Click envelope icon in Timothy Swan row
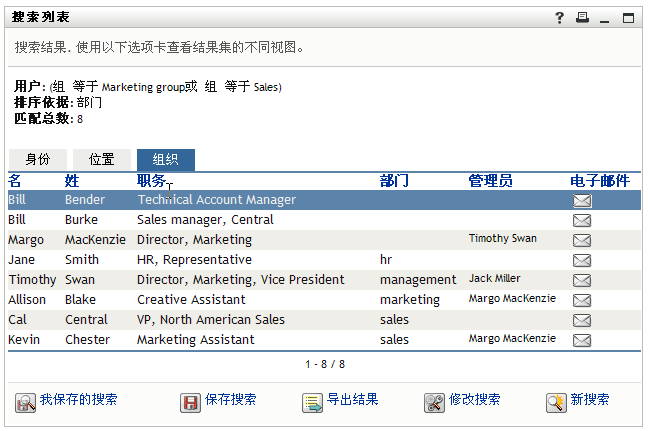The image size is (648, 431). pyautogui.click(x=581, y=280)
